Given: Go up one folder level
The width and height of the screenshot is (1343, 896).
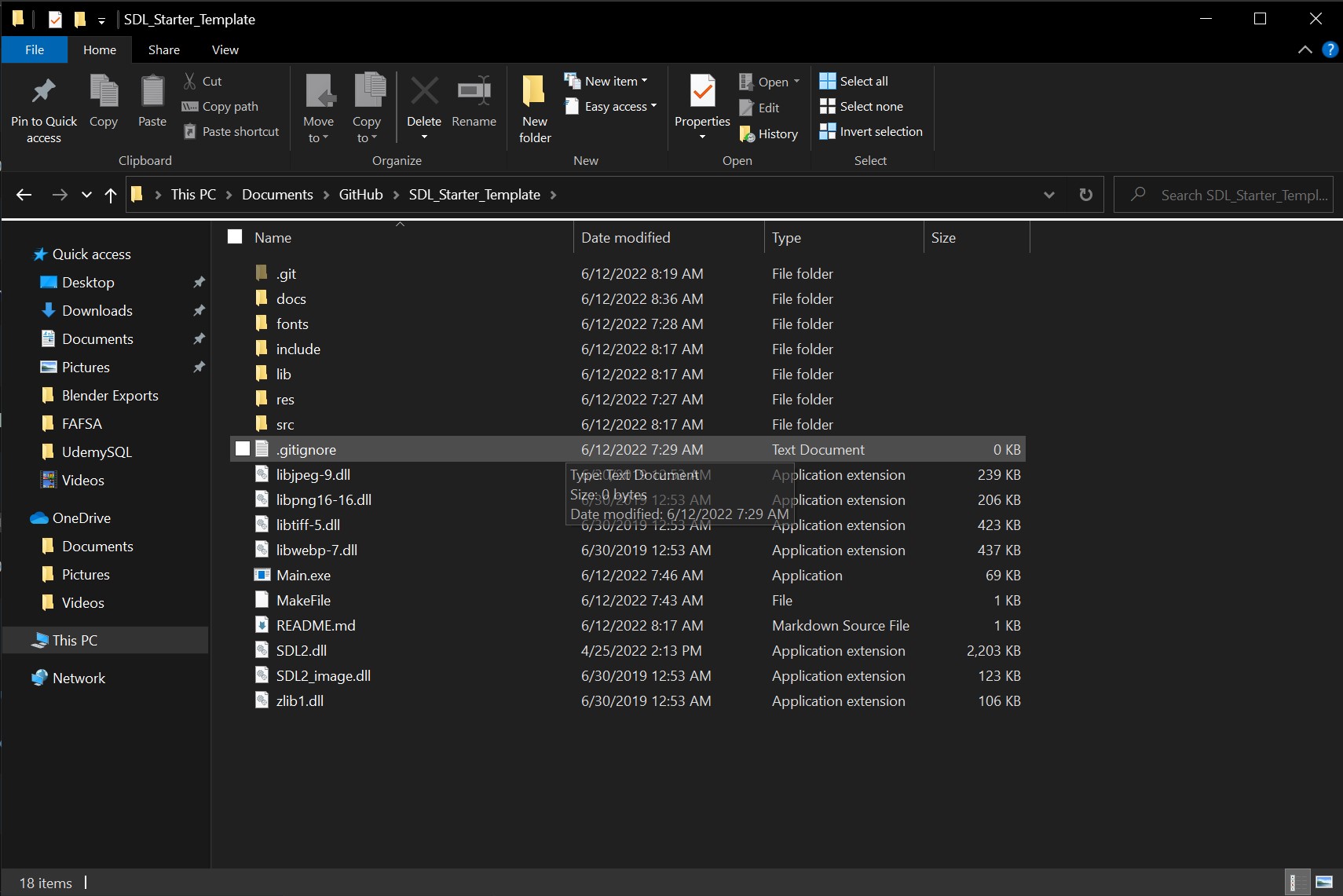Looking at the screenshot, I should click(x=111, y=195).
